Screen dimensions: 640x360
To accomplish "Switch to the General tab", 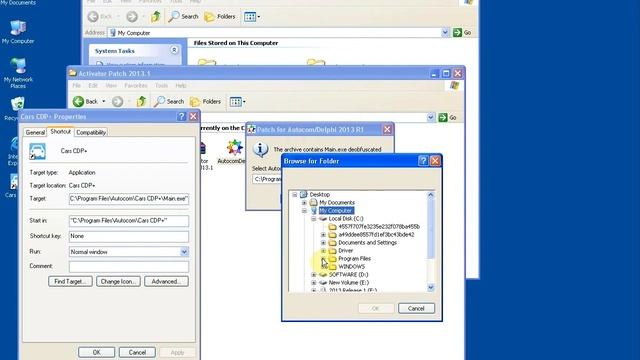I will [35, 132].
